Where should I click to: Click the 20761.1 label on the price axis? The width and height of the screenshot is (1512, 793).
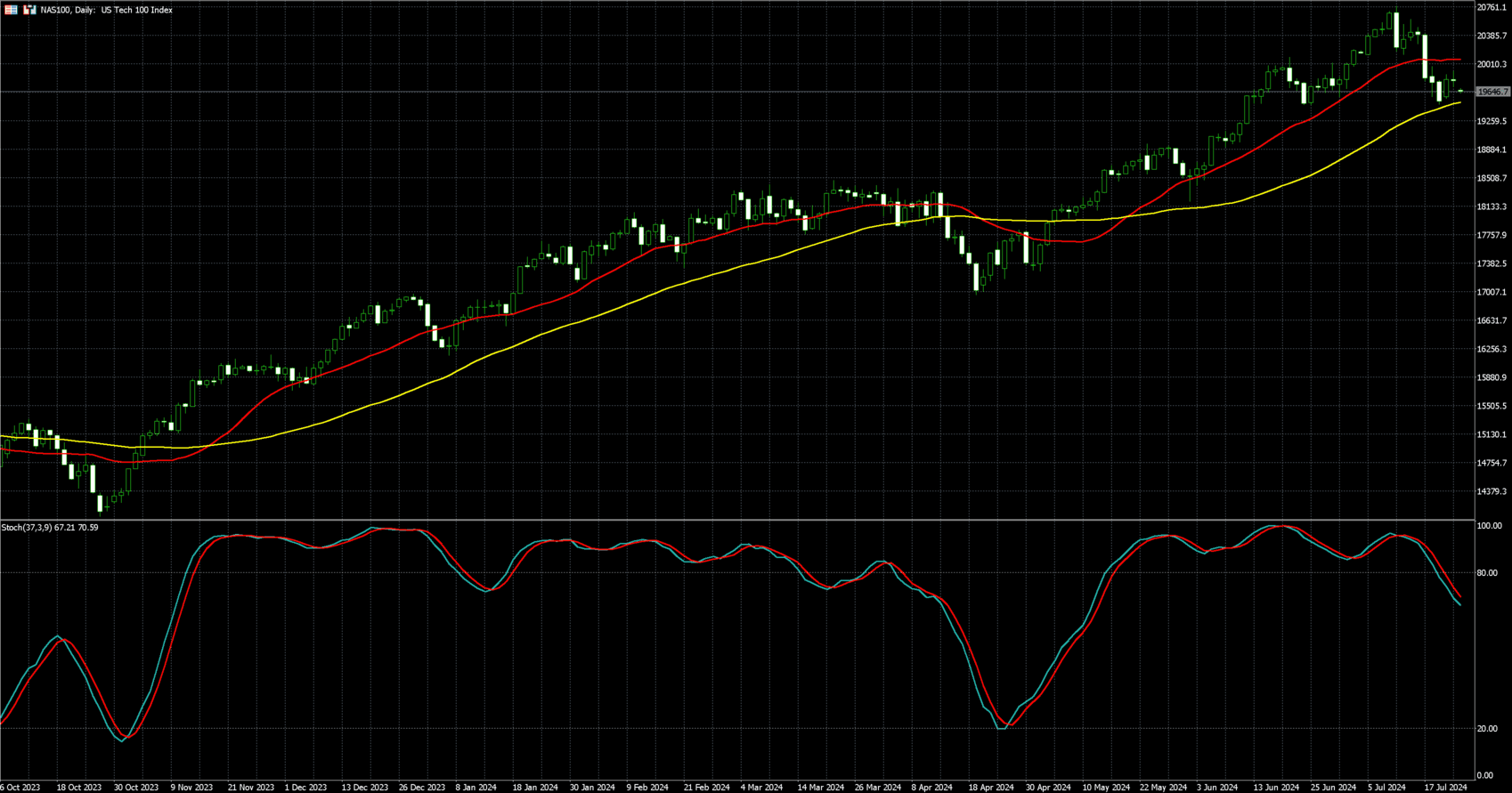tap(1491, 7)
